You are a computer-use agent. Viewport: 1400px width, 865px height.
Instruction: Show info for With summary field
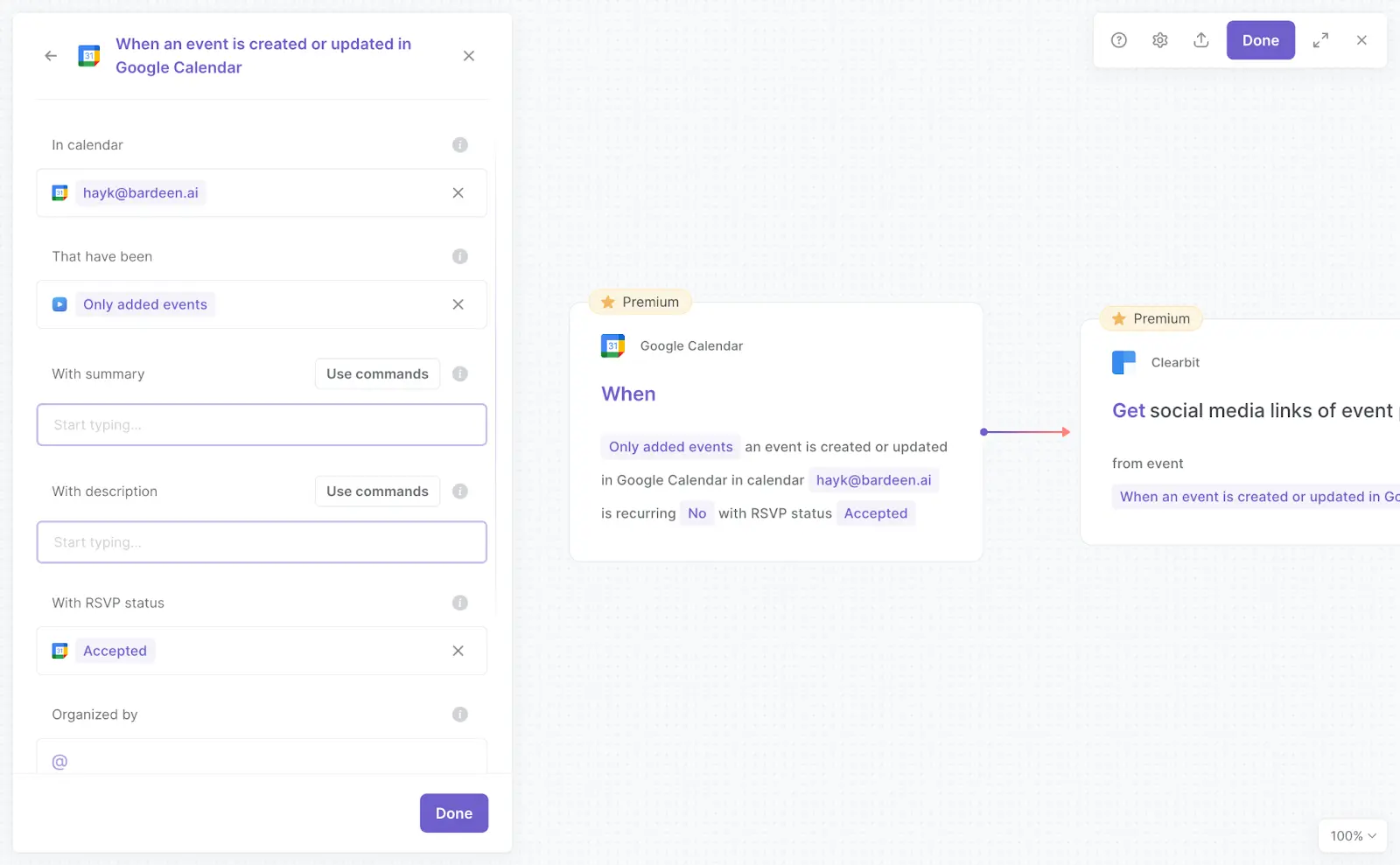click(460, 373)
